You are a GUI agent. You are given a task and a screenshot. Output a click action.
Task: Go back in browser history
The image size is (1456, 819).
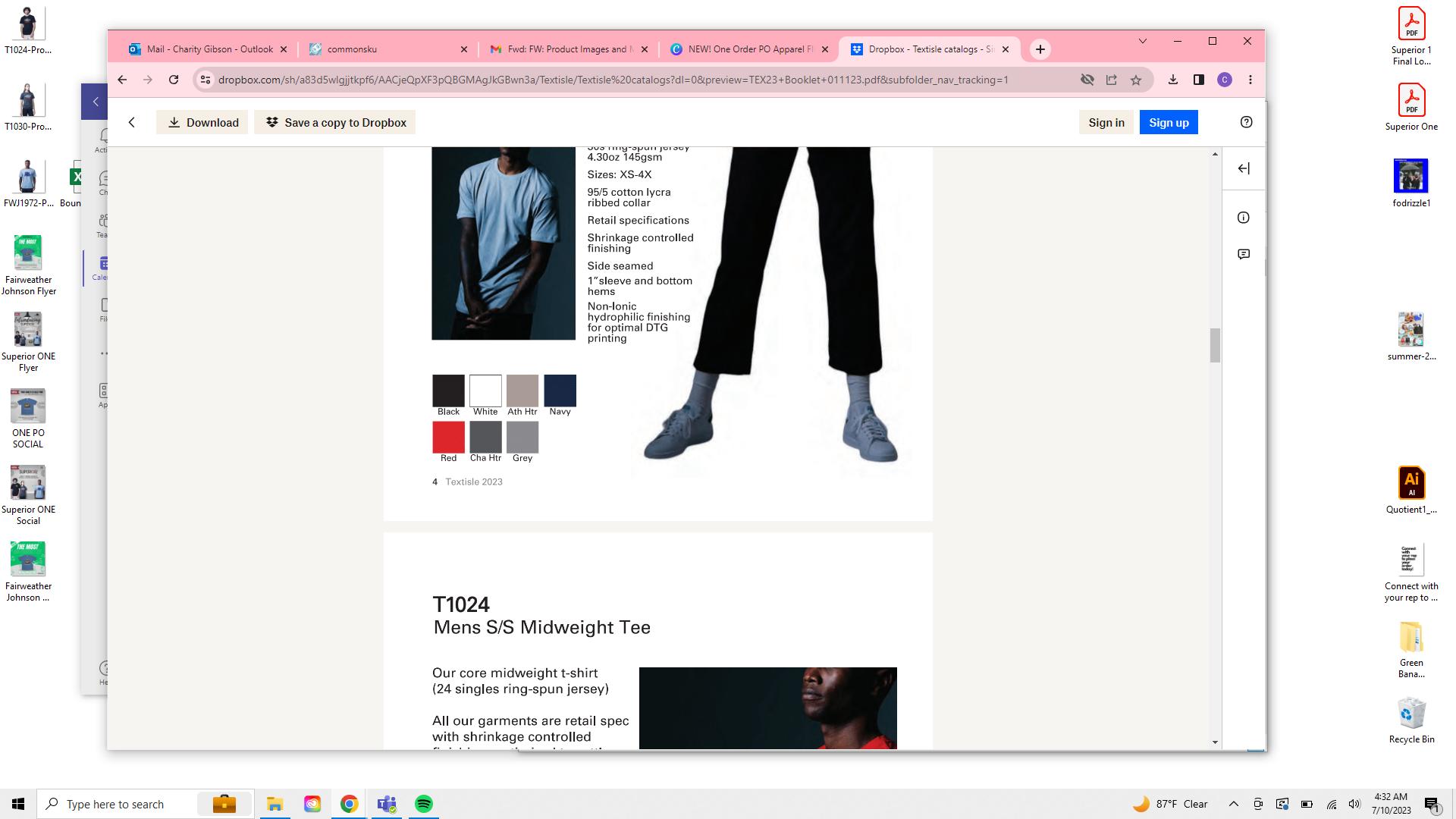click(x=122, y=80)
